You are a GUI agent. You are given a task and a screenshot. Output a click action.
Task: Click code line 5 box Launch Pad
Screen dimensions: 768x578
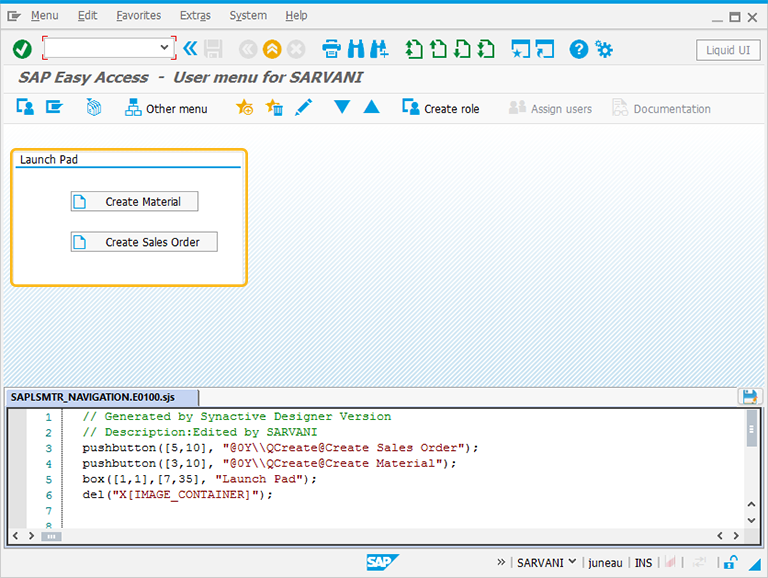click(x=199, y=479)
